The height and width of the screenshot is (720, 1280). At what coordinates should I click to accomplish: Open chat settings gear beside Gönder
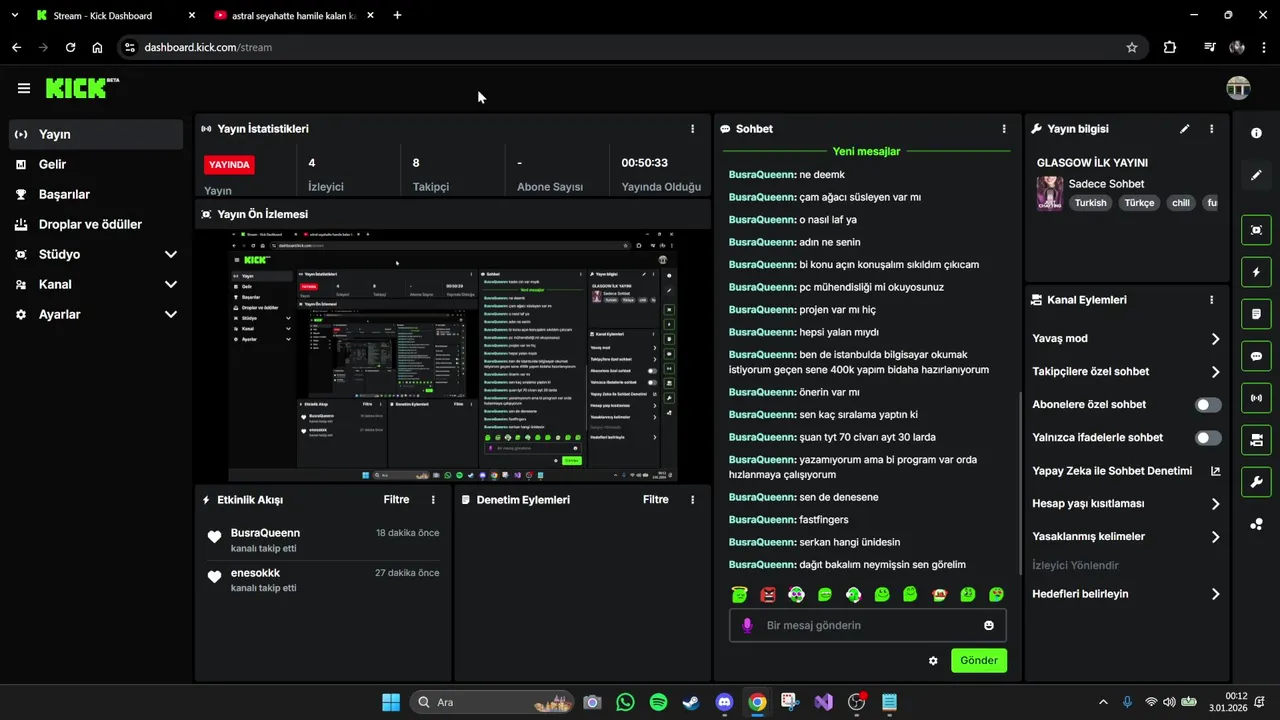[x=933, y=661]
